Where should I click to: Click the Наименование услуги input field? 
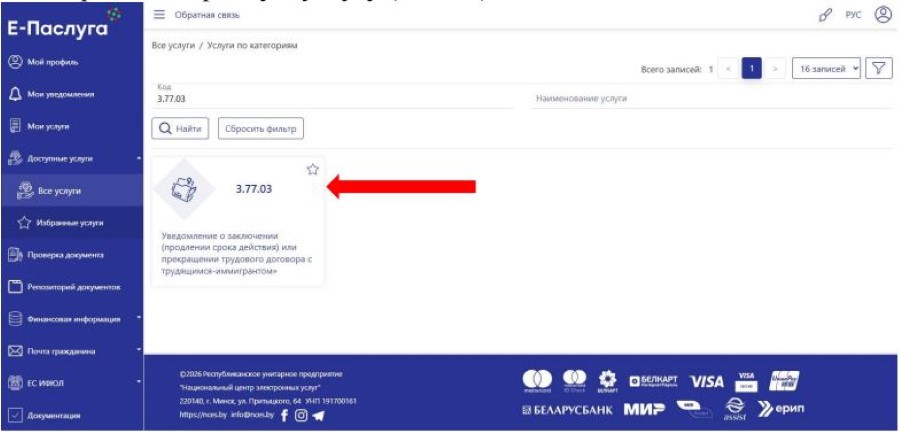711,99
